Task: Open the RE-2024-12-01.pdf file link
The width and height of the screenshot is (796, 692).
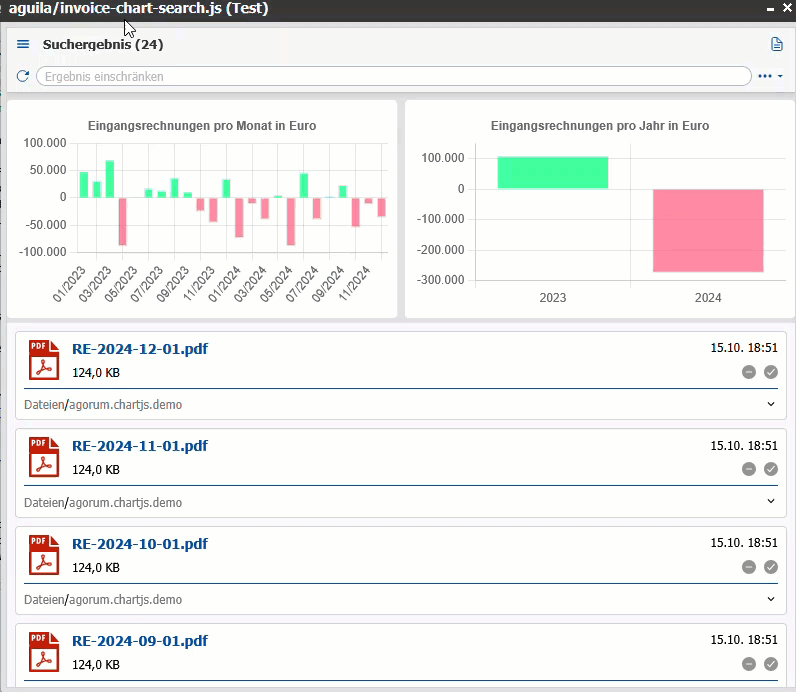Action: (140, 349)
